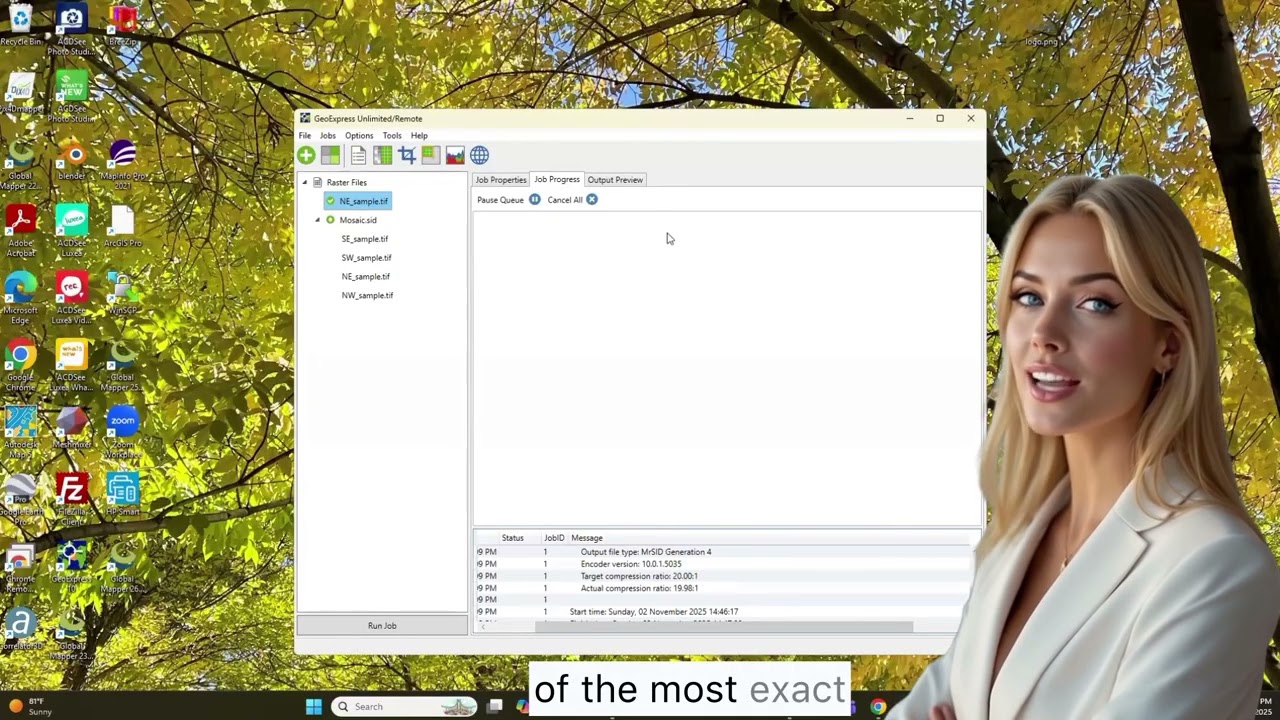Open Google Earth Pro desktop shortcut
This screenshot has width=1280, height=720.
point(21,500)
